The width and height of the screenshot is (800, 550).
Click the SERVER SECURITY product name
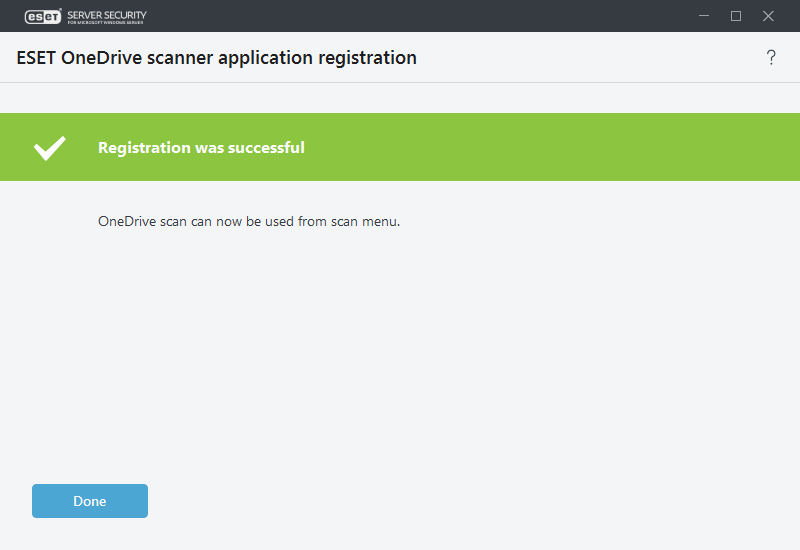(106, 13)
